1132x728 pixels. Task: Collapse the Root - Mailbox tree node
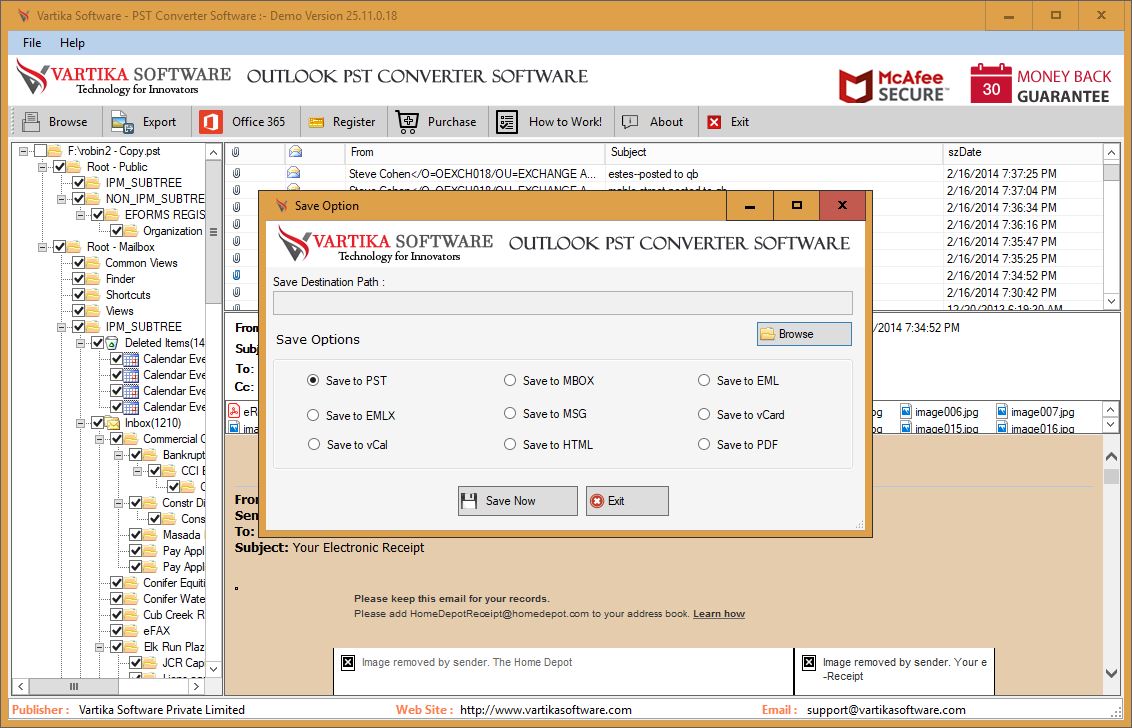(43, 248)
